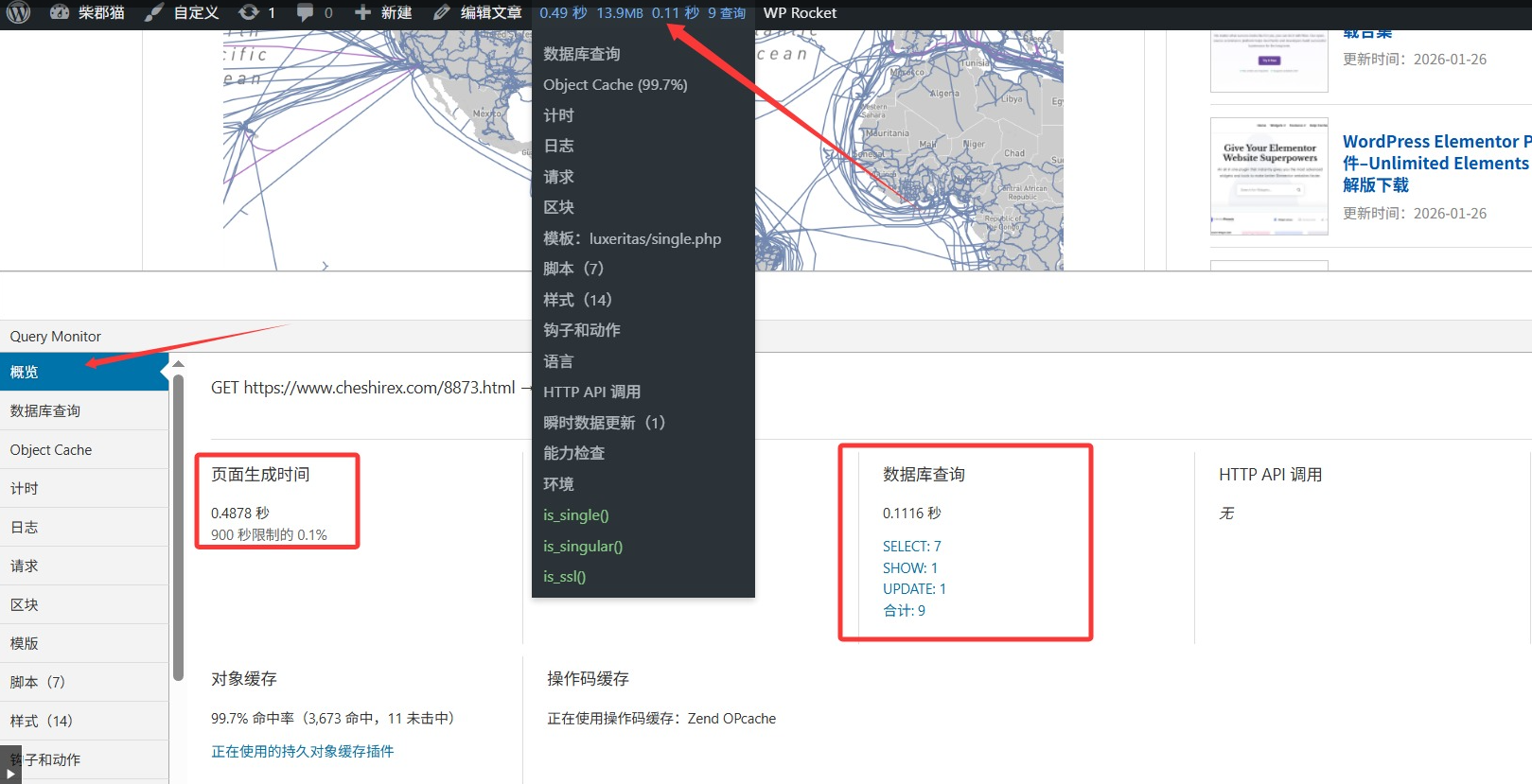The height and width of the screenshot is (784, 1532).
Task: Click the plus icon for 新建
Action: (362, 12)
